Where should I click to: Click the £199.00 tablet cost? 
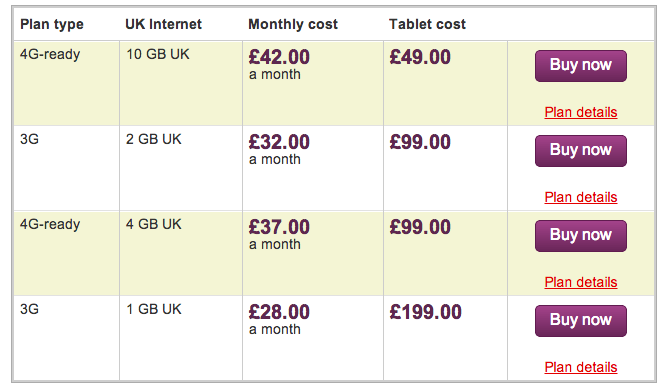click(426, 312)
